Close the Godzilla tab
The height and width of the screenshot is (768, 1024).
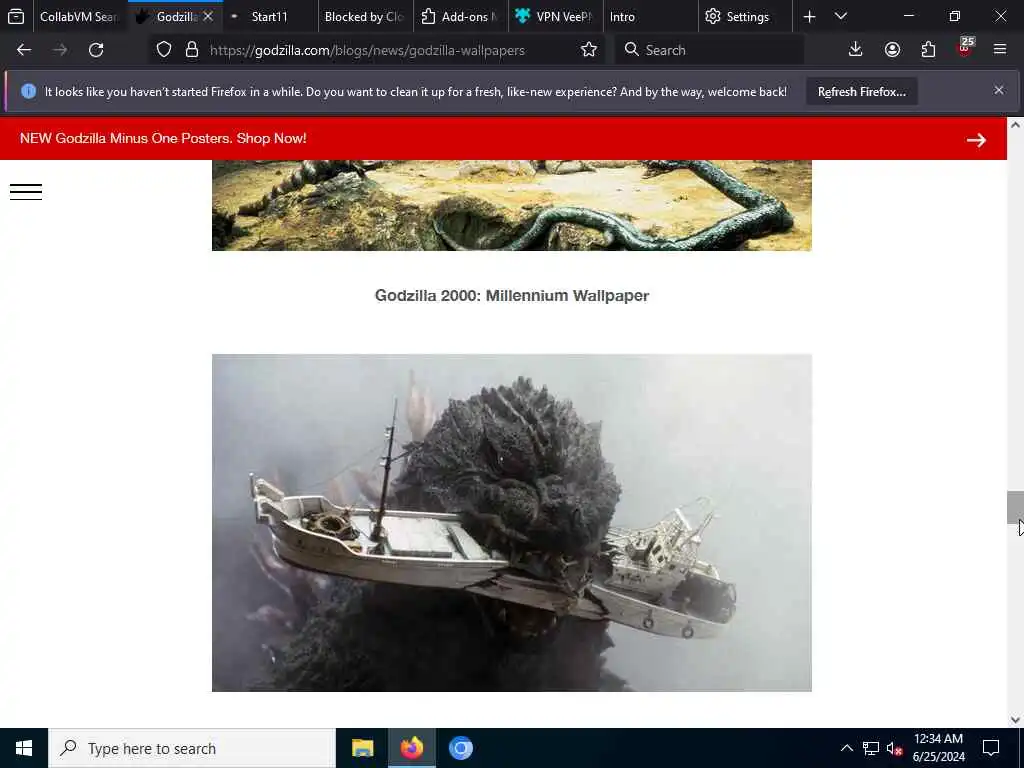tap(208, 16)
